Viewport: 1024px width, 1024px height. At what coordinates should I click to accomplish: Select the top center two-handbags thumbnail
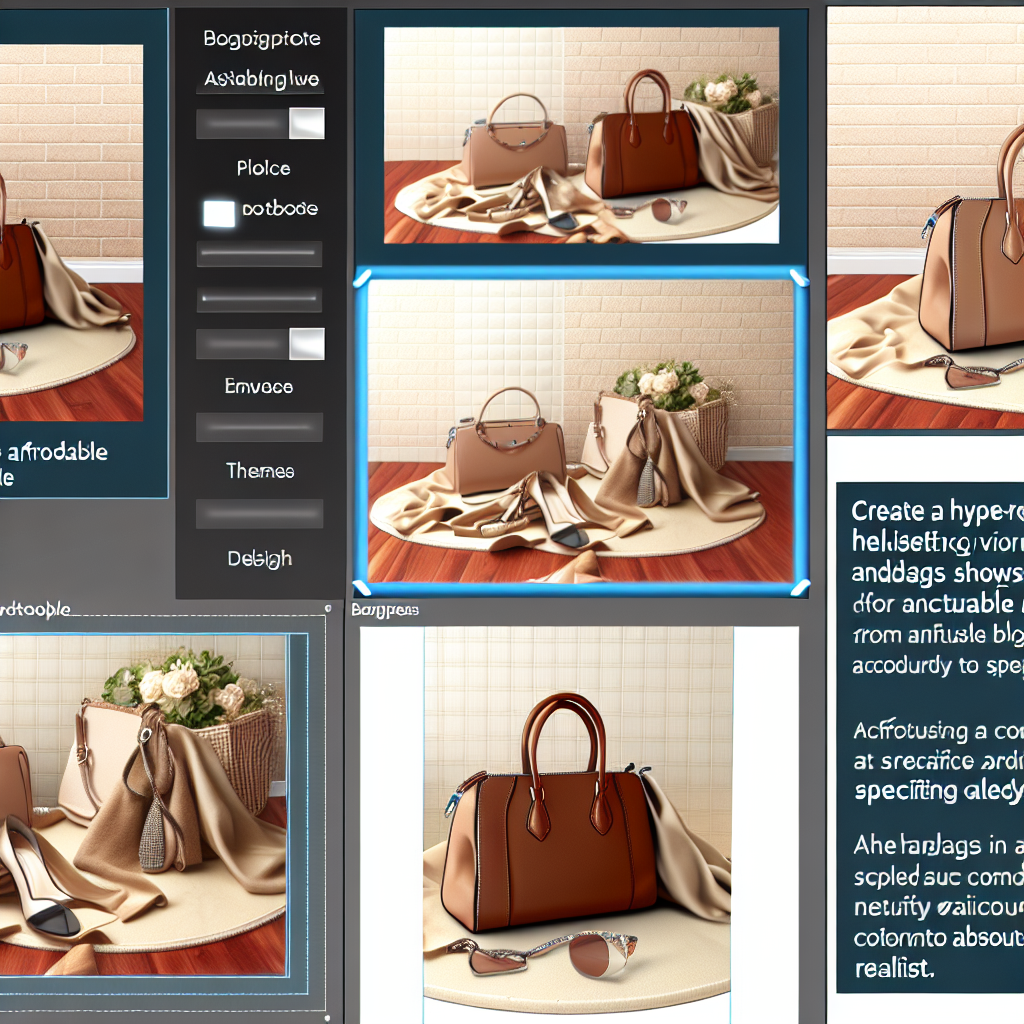(581, 135)
